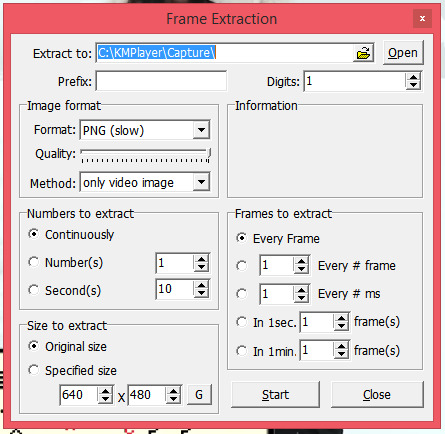The image size is (445, 434).
Task: Click the G button beside the size fields
Action: tap(199, 395)
